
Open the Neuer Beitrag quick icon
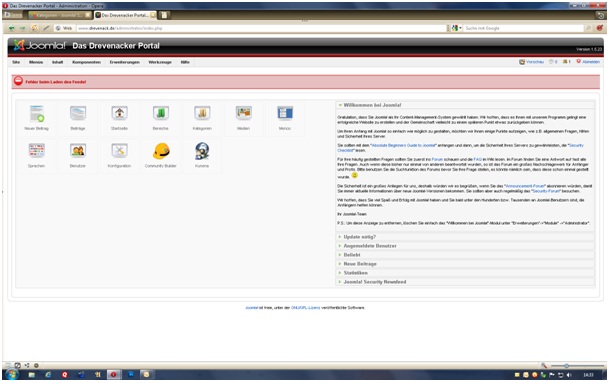(x=37, y=117)
